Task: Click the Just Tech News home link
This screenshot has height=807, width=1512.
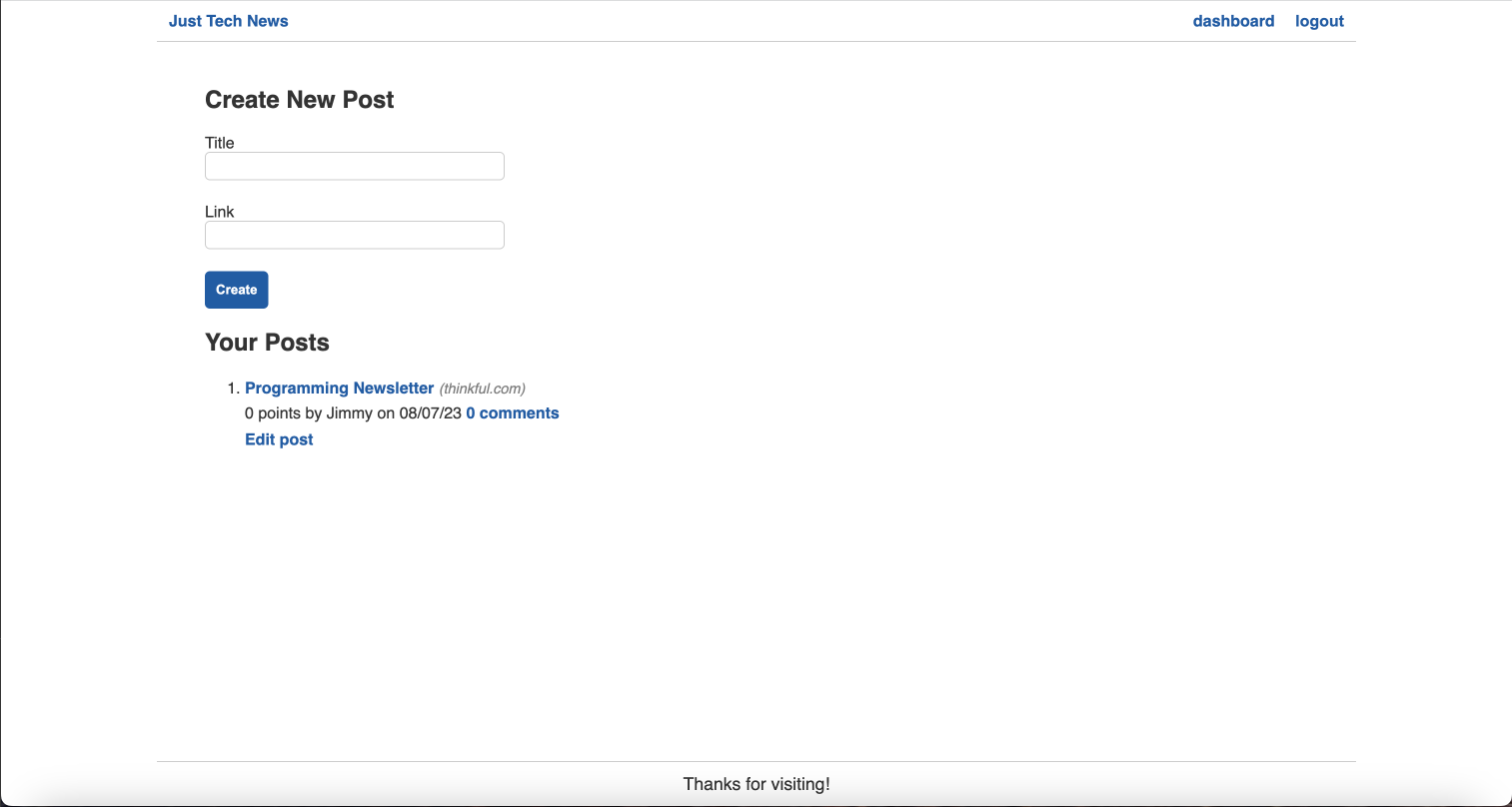Action: point(228,21)
